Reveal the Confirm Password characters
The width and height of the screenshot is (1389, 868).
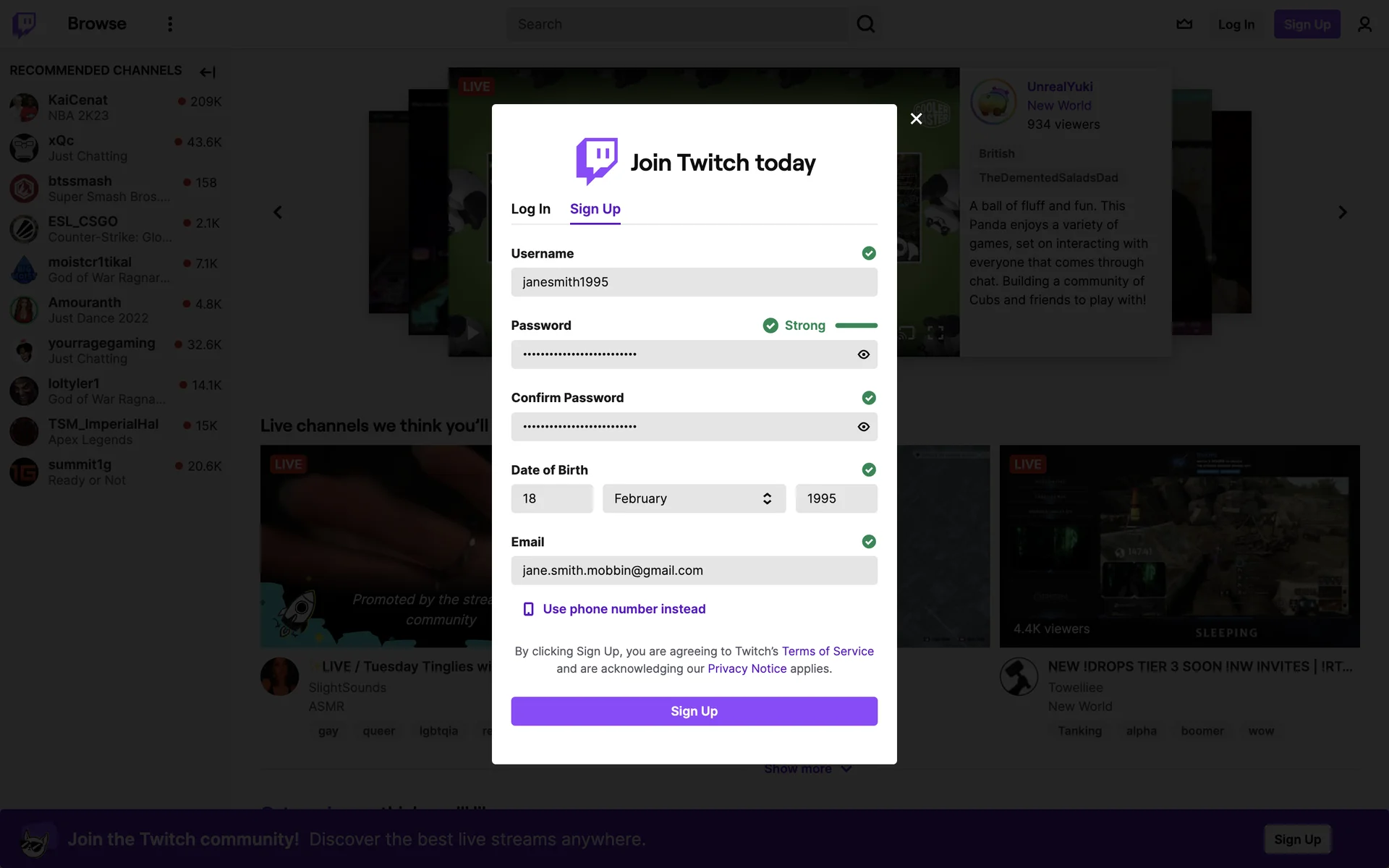coord(863,427)
